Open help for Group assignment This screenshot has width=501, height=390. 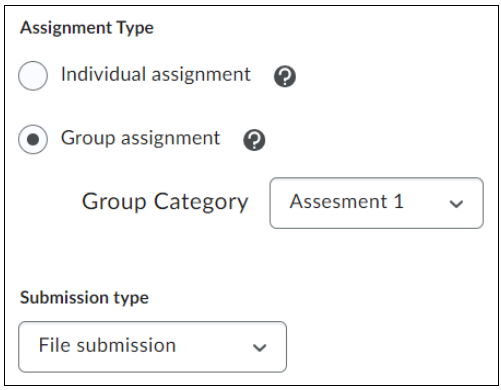[254, 140]
